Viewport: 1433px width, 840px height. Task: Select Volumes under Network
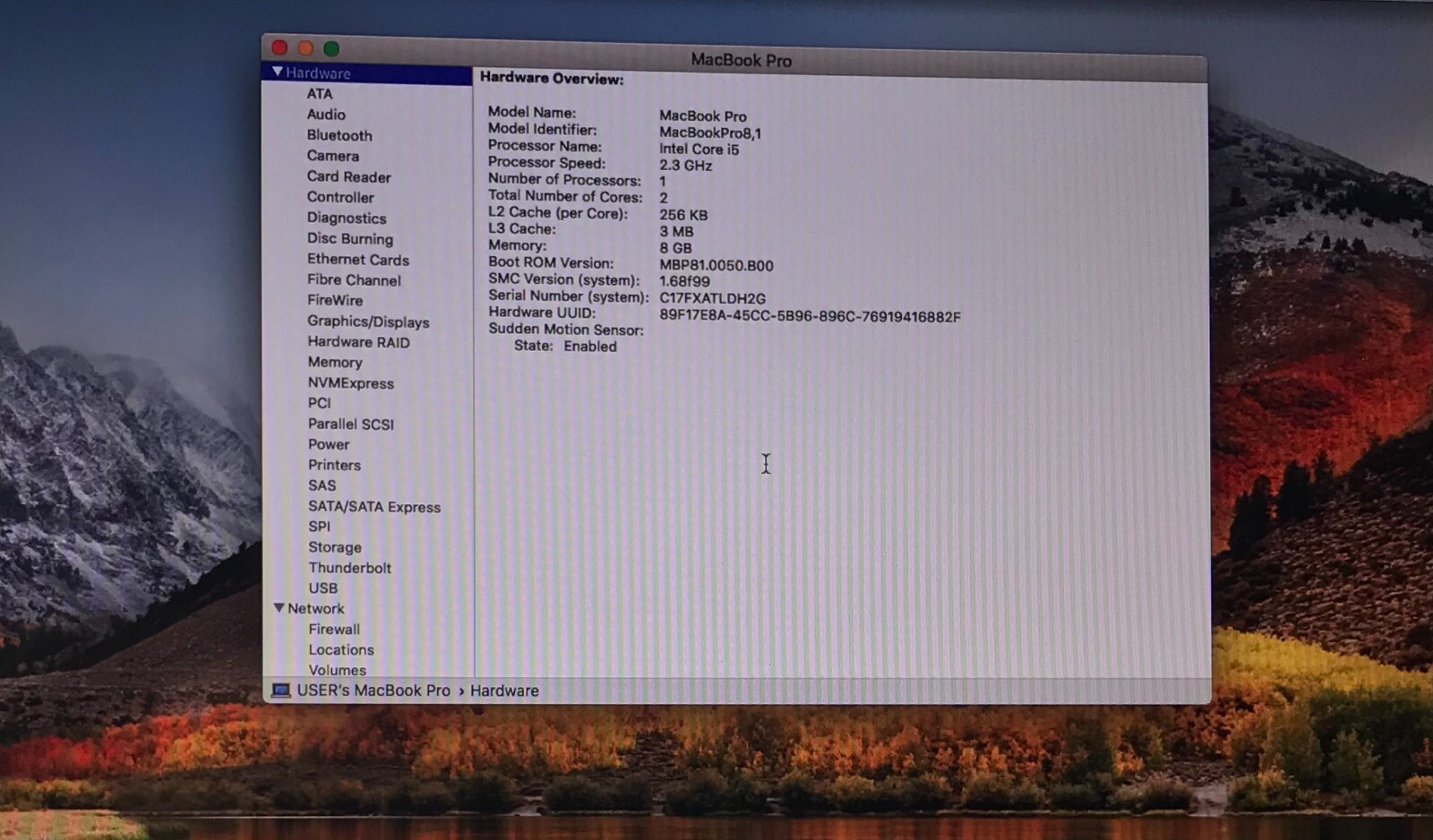338,670
